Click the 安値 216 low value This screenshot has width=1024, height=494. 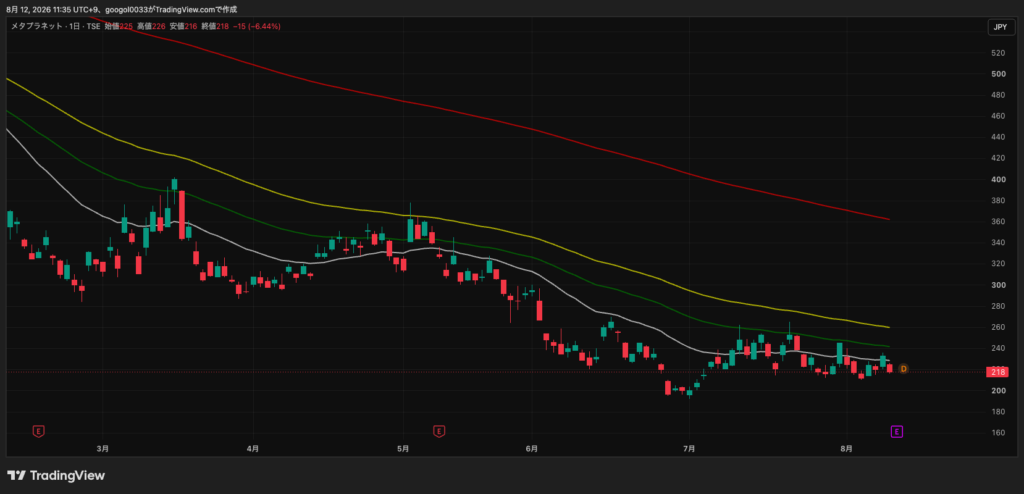pyautogui.click(x=184, y=27)
